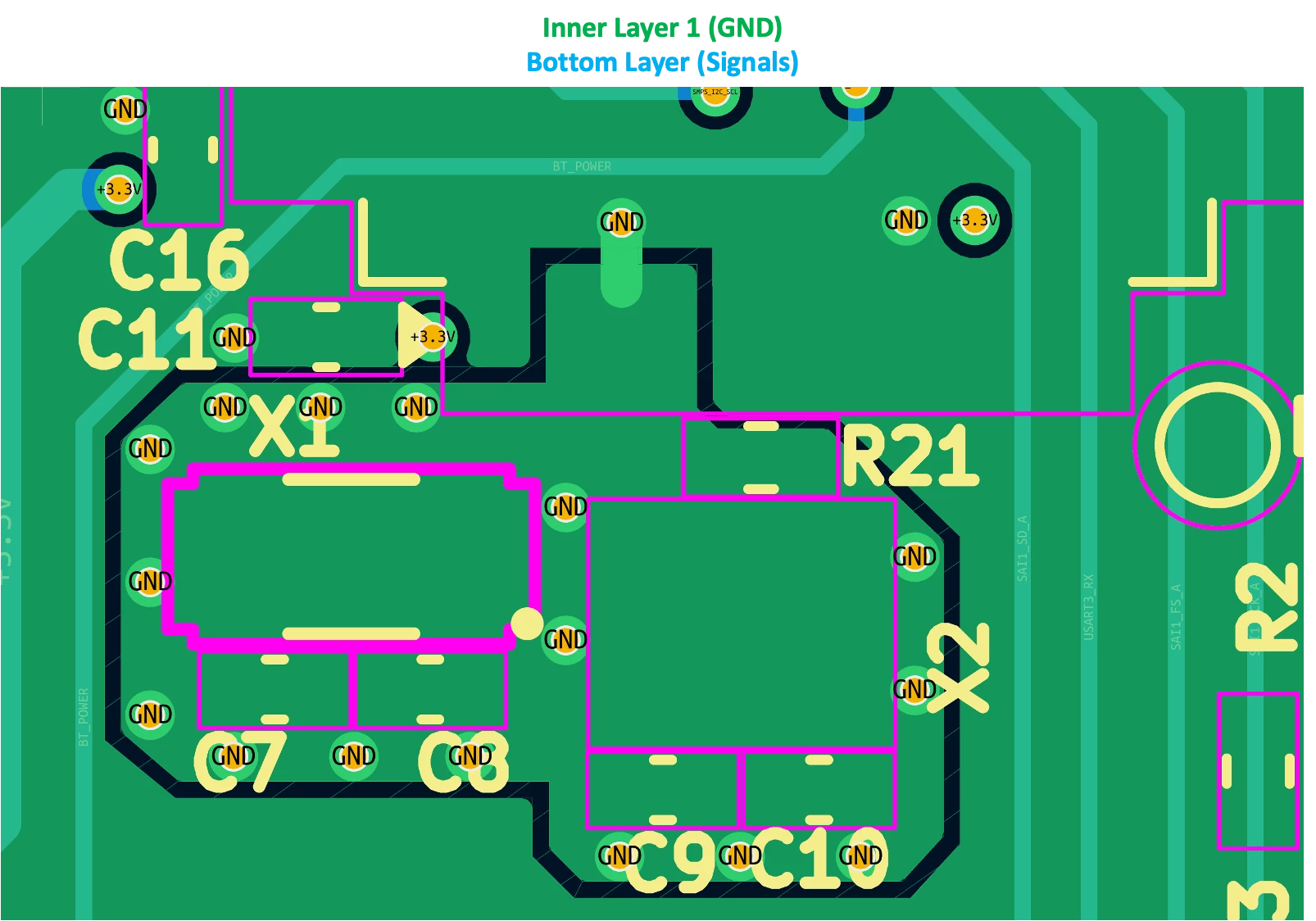Viewport: 1316px width, 921px height.
Task: Select the X1 crystal designator label
Action: (x=295, y=425)
